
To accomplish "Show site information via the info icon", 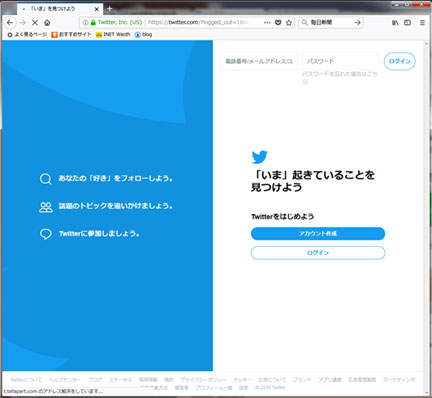I will (85, 22).
